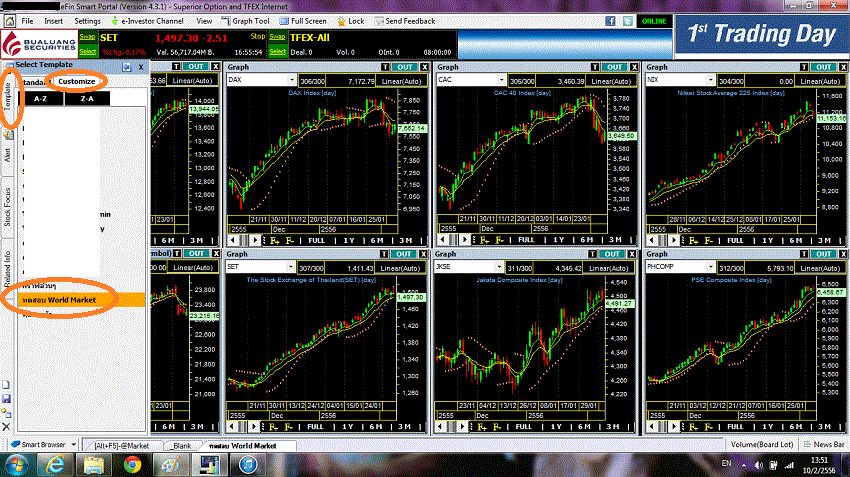Switch to the Customize tab
Viewport: 850px width, 477px height.
point(76,81)
